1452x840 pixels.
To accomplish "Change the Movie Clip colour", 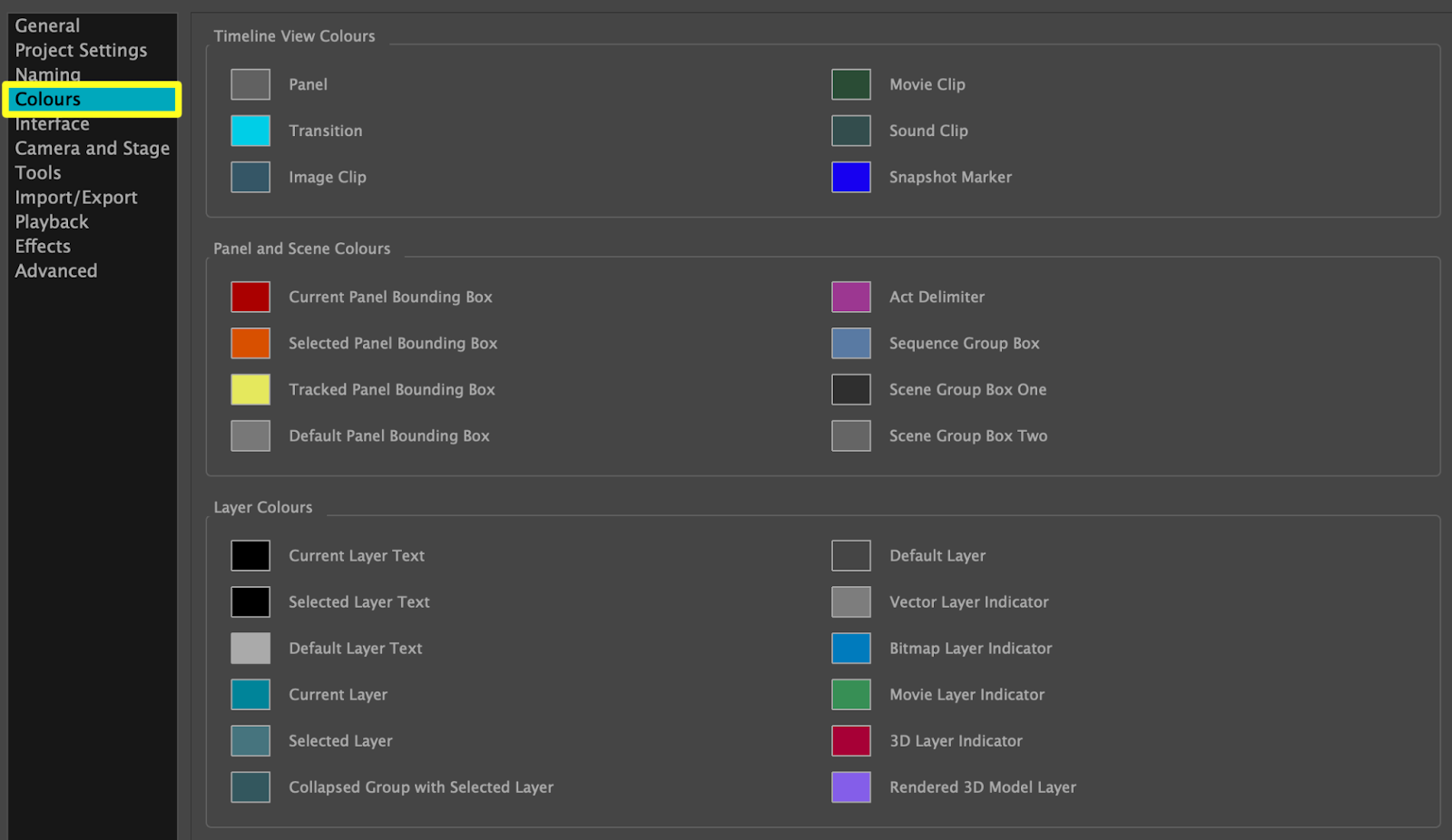I will coord(850,83).
